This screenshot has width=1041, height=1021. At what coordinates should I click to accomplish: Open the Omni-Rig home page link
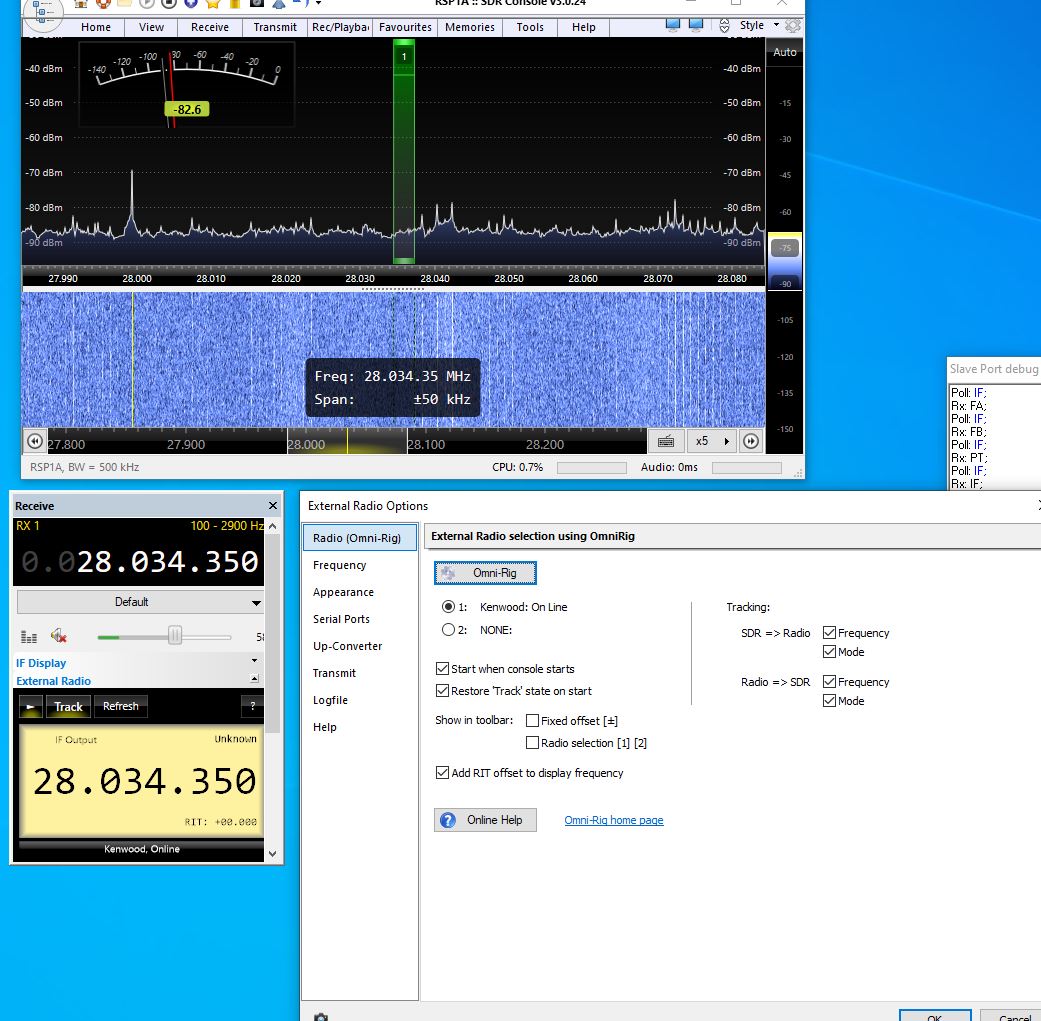pyautogui.click(x=613, y=820)
